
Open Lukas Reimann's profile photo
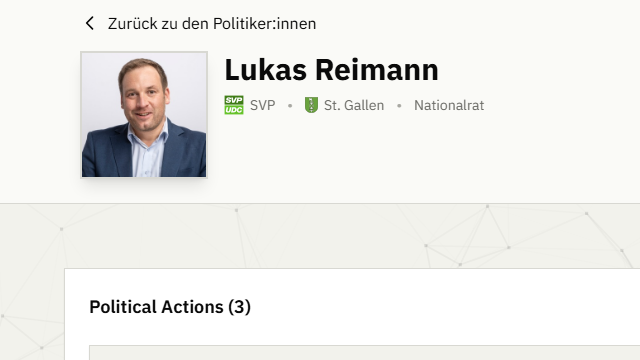(144, 115)
